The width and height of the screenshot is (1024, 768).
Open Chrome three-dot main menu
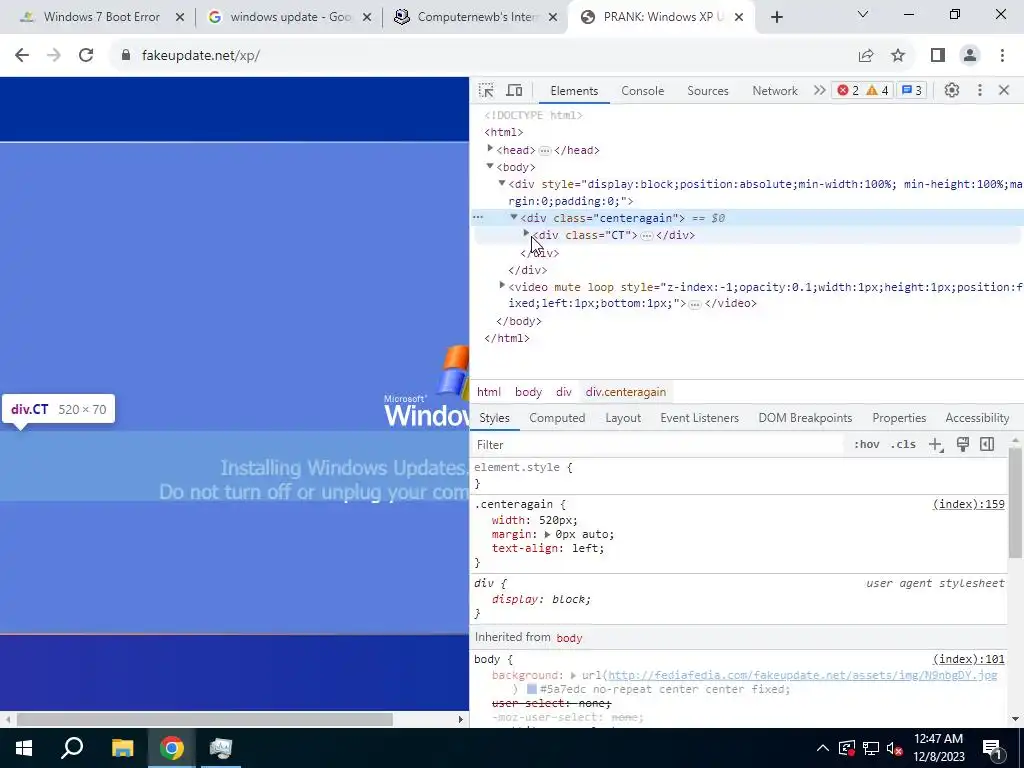pos(1002,56)
